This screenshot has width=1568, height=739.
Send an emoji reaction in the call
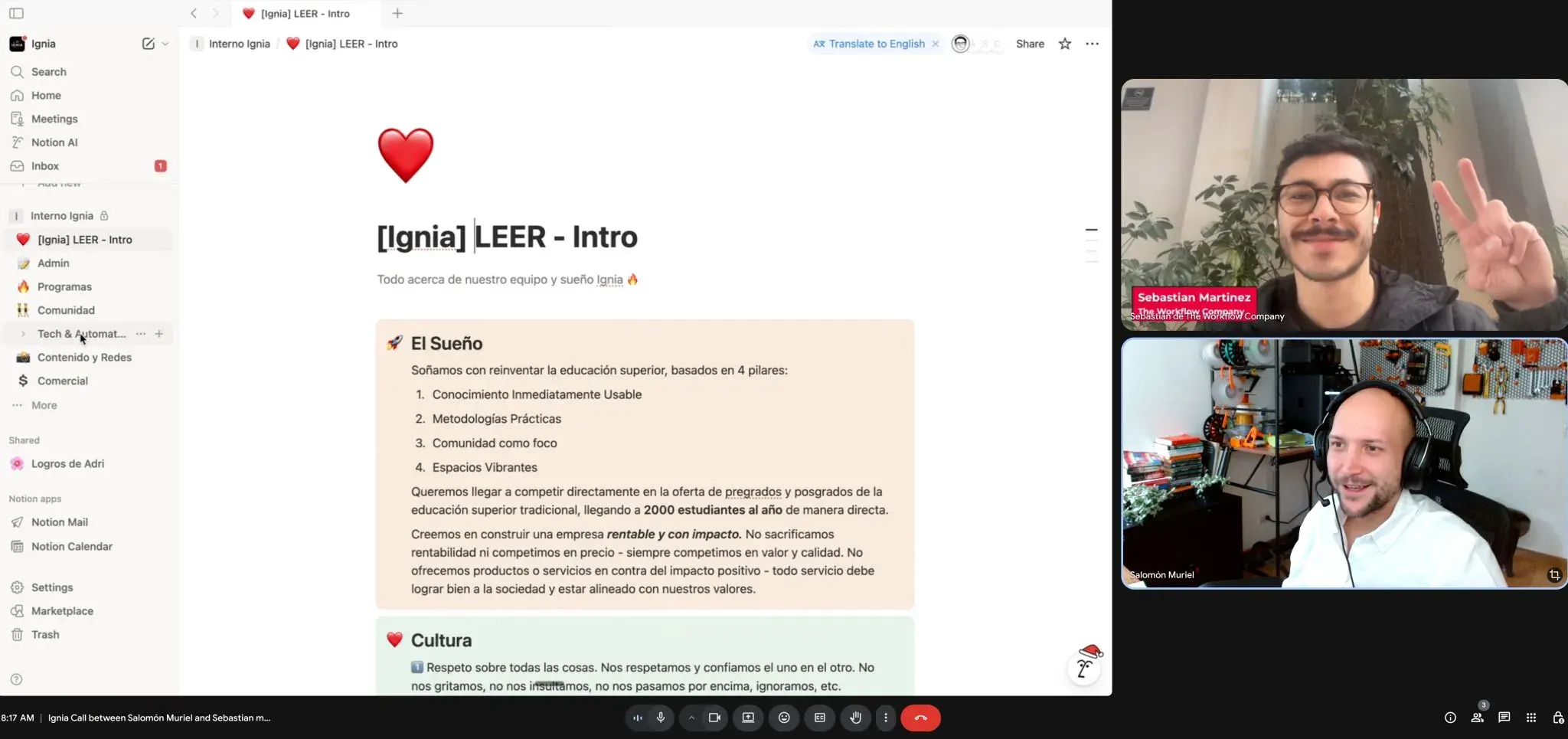[784, 718]
